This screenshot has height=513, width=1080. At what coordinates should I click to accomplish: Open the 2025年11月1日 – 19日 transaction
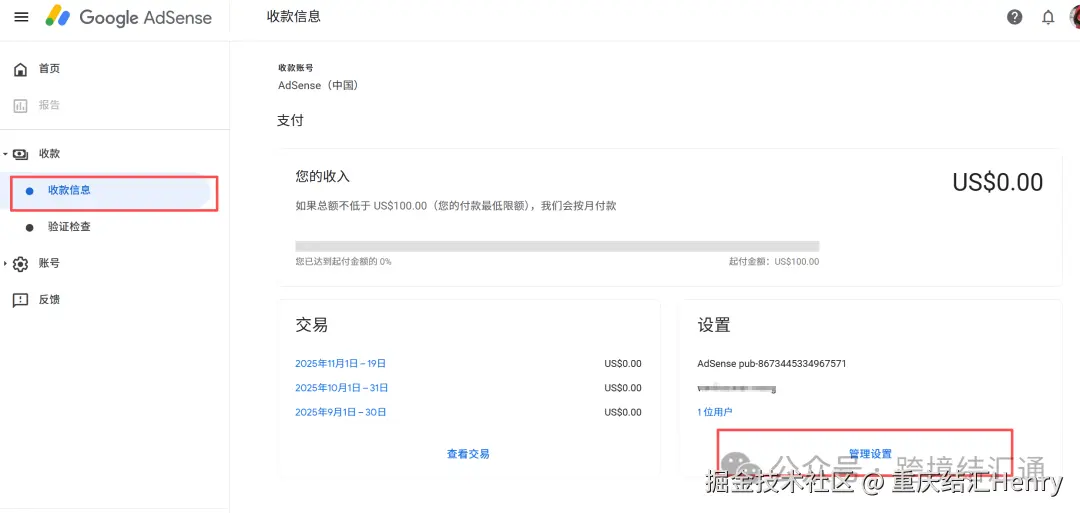click(x=340, y=364)
